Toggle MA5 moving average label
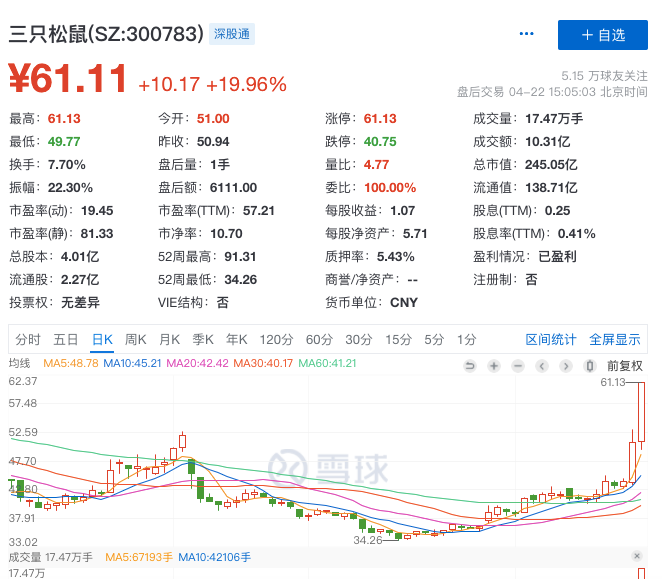The height and width of the screenshot is (579, 662). tap(71, 363)
